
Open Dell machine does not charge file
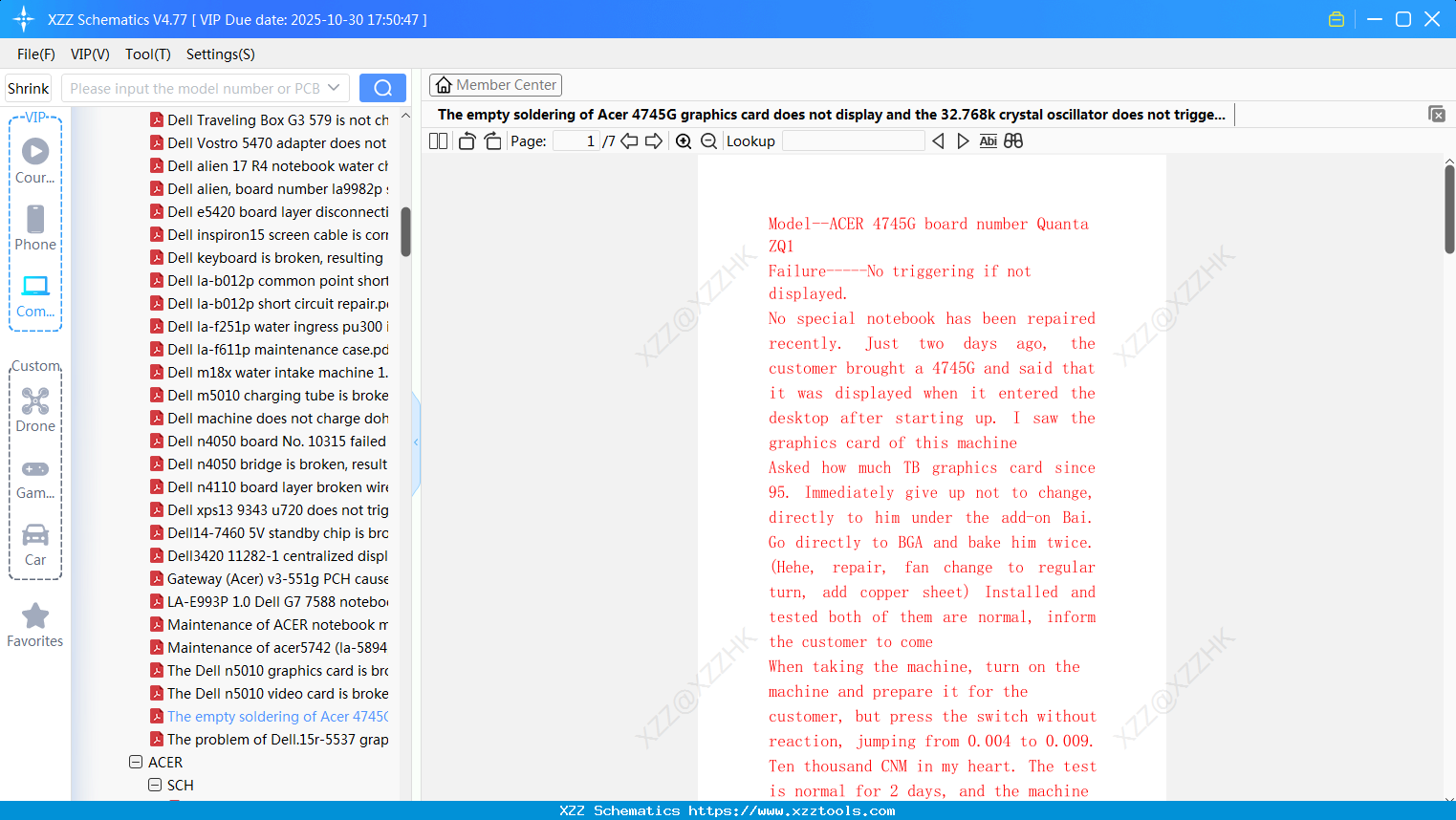click(x=270, y=418)
